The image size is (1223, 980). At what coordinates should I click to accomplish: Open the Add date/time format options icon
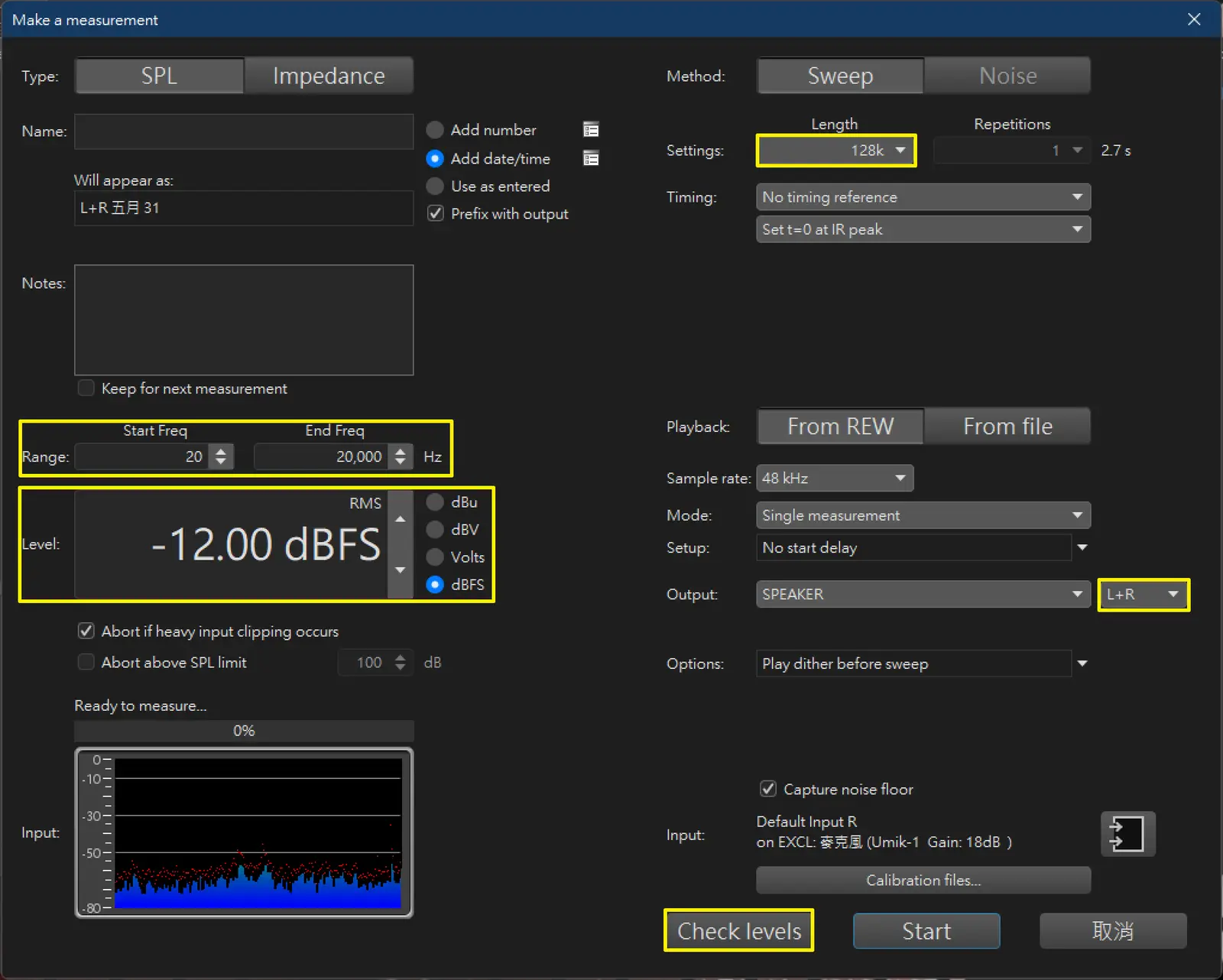pos(591,158)
